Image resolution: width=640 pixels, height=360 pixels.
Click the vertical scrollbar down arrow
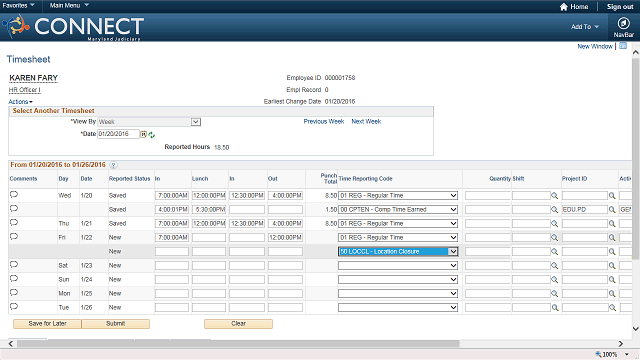[x=636, y=329]
